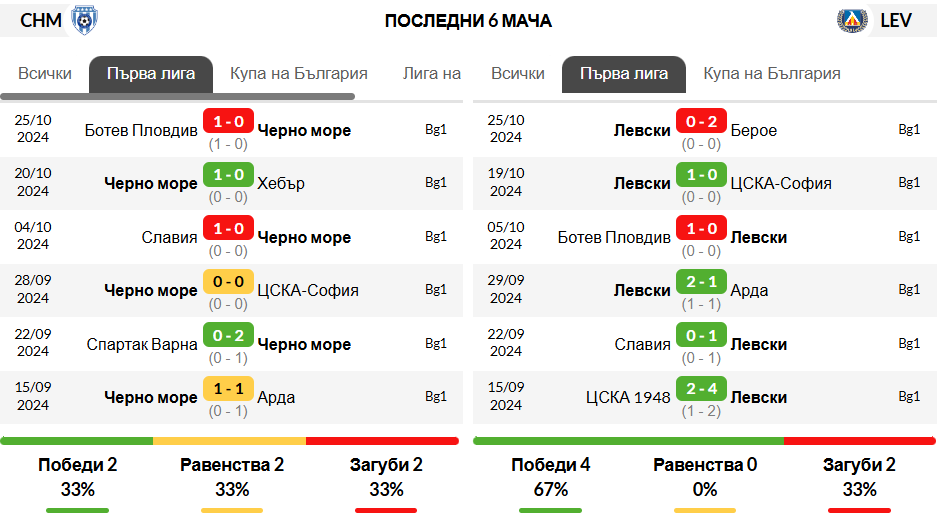
Task: Click the horizontal tab scrollbar under left tabs
Action: (x=177, y=96)
